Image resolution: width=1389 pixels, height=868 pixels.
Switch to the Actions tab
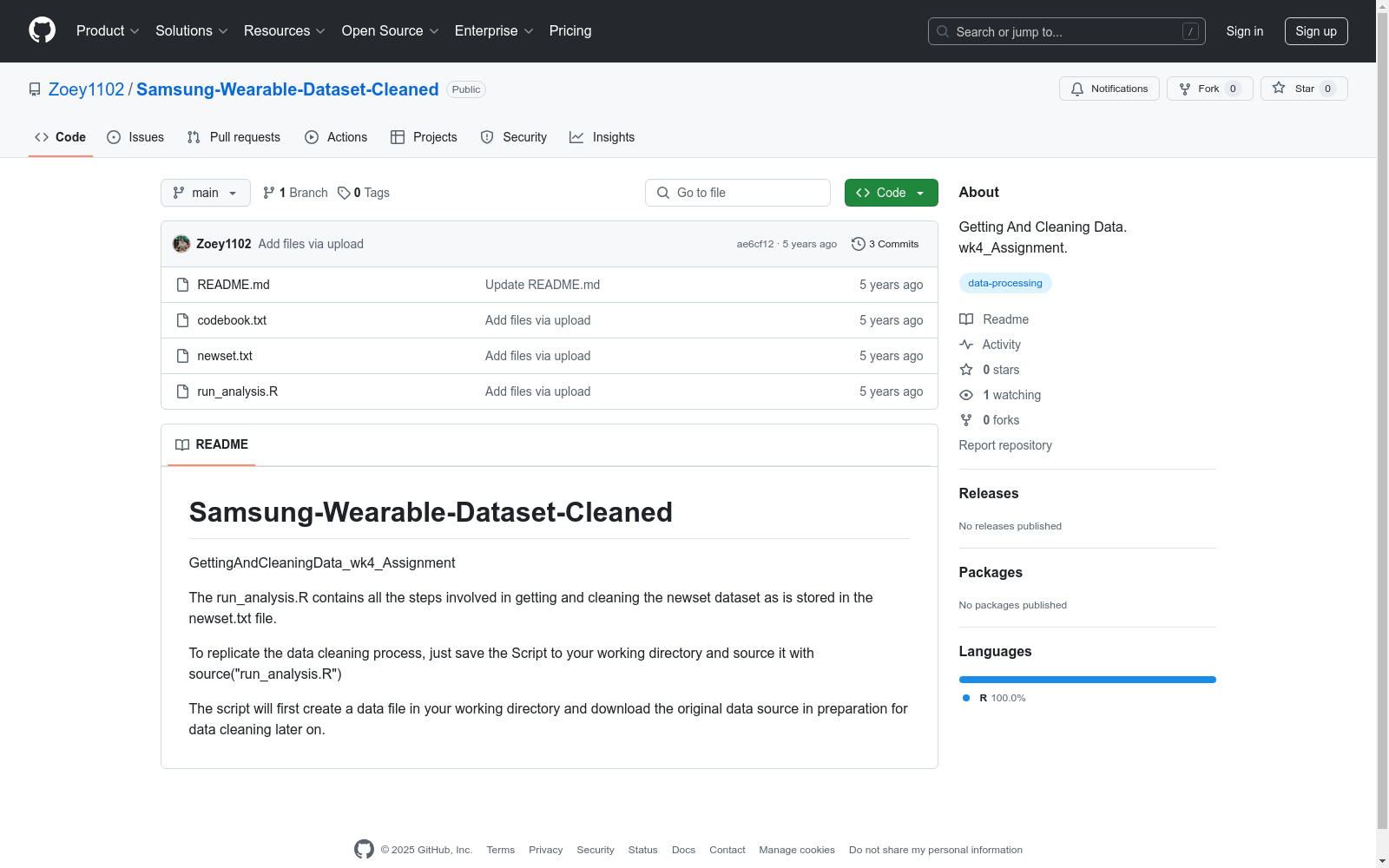(x=336, y=137)
